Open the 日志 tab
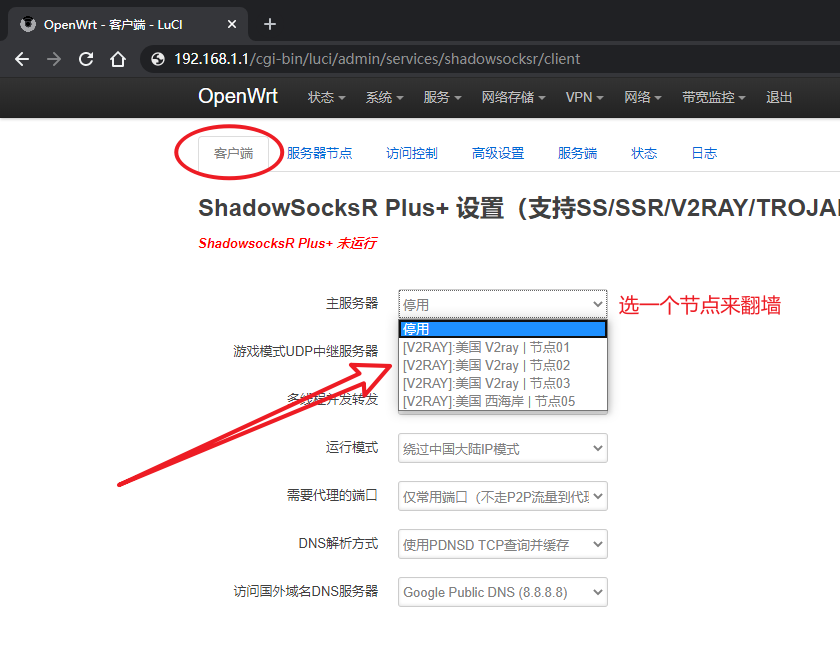 pyautogui.click(x=704, y=153)
